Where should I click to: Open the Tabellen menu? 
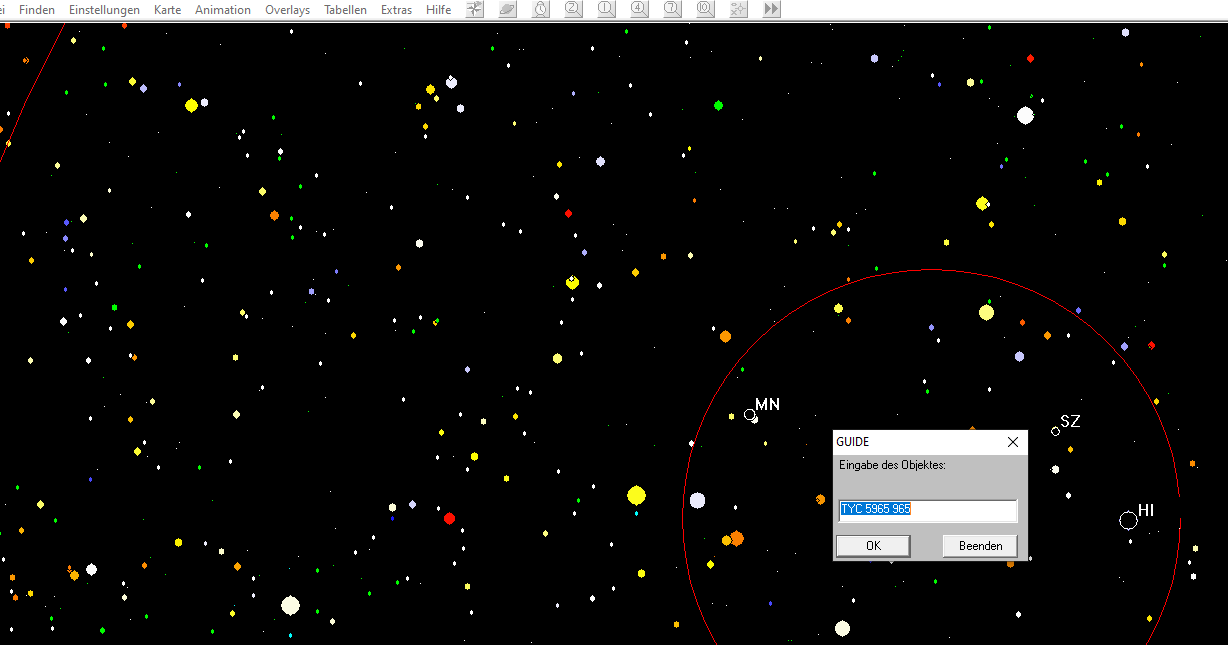coord(345,10)
